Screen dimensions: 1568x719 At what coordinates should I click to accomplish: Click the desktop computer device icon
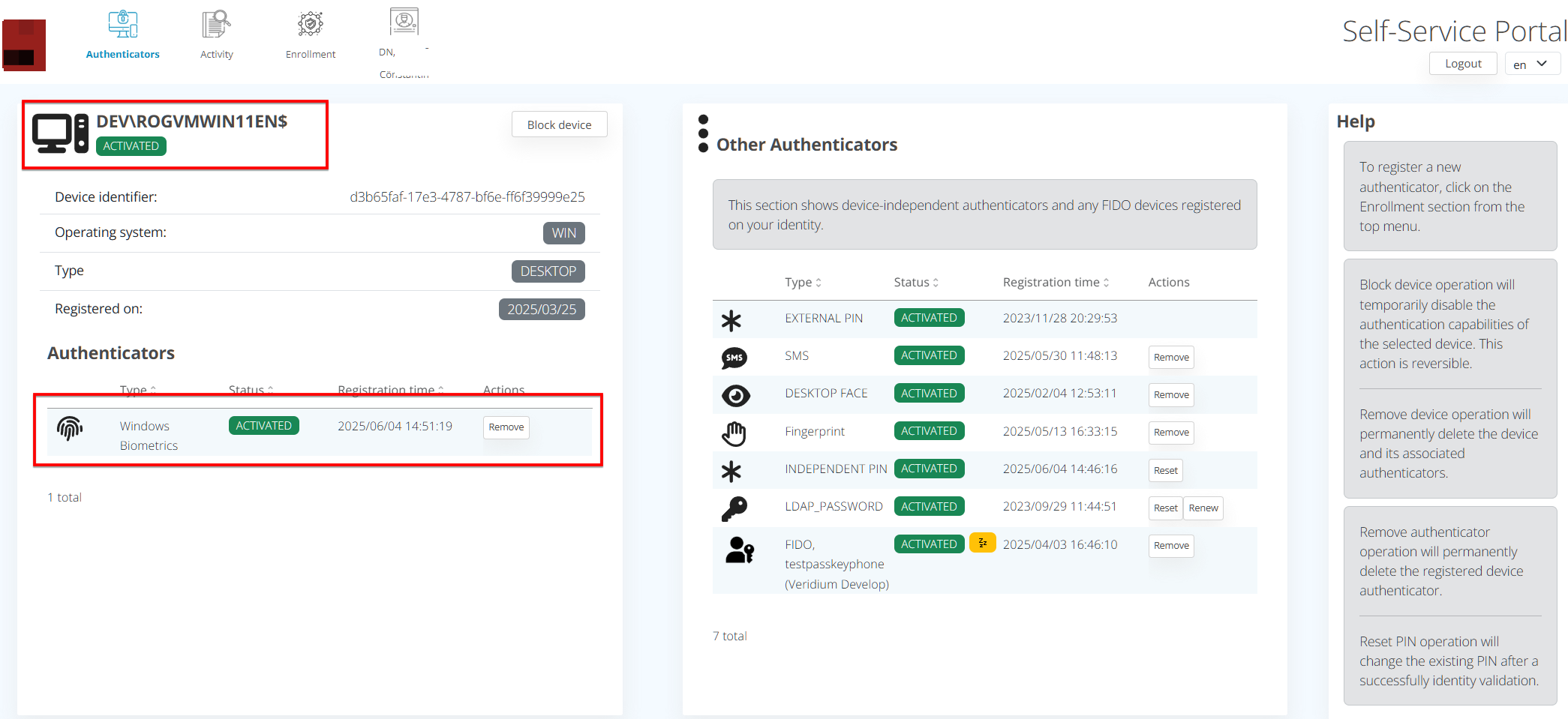coord(60,133)
